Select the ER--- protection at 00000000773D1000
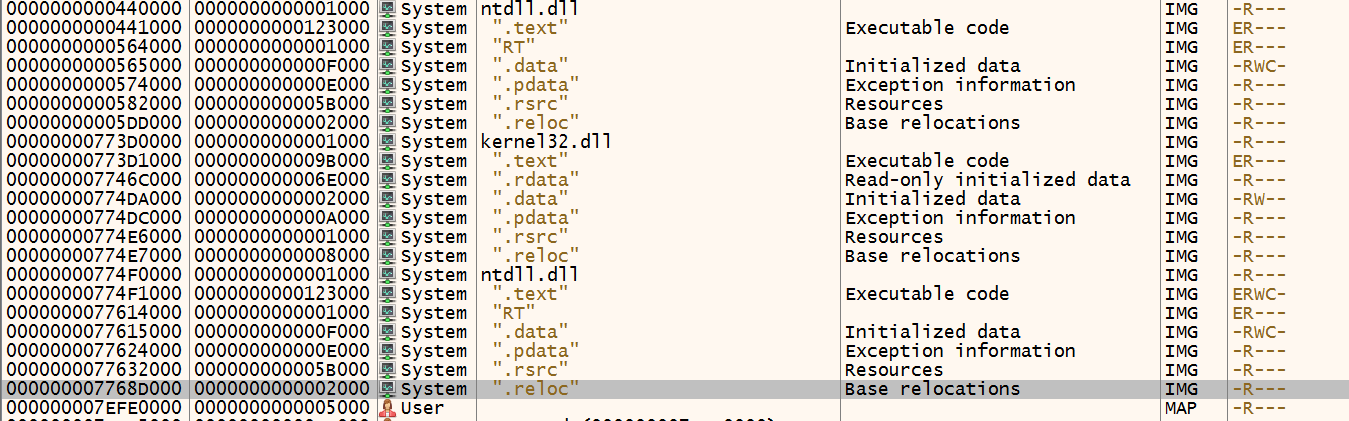The width and height of the screenshot is (1349, 421). [x=1258, y=161]
